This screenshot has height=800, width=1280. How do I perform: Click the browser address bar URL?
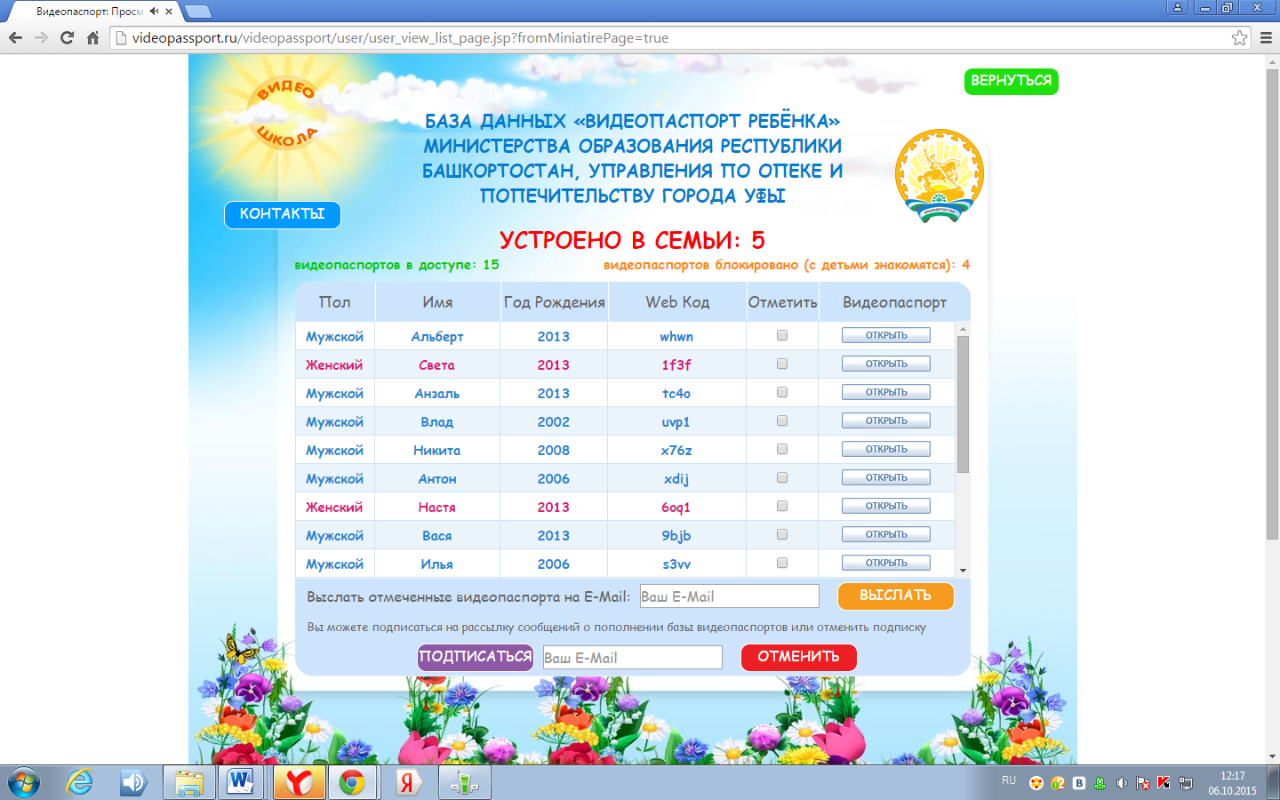400,38
